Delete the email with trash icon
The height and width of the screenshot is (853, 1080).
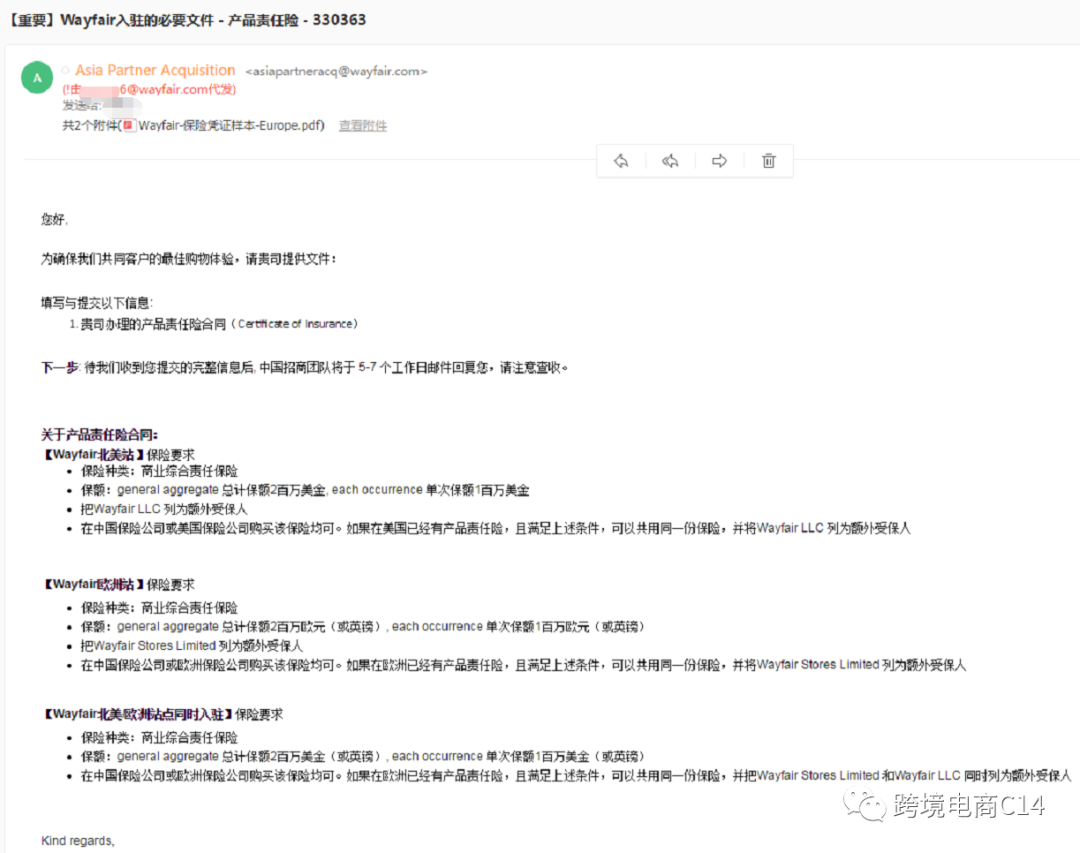click(769, 161)
